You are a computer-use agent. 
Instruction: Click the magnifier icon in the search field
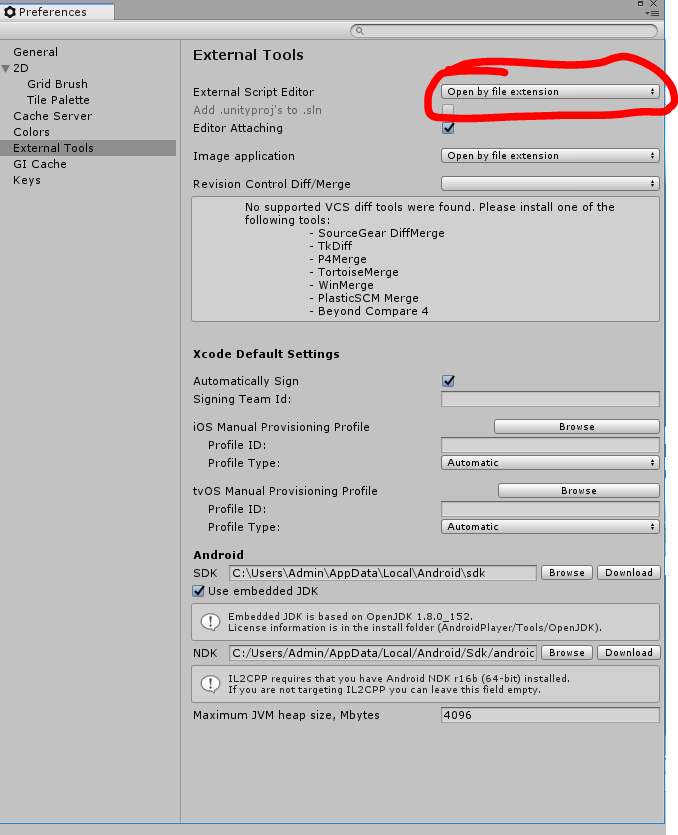pos(358,32)
